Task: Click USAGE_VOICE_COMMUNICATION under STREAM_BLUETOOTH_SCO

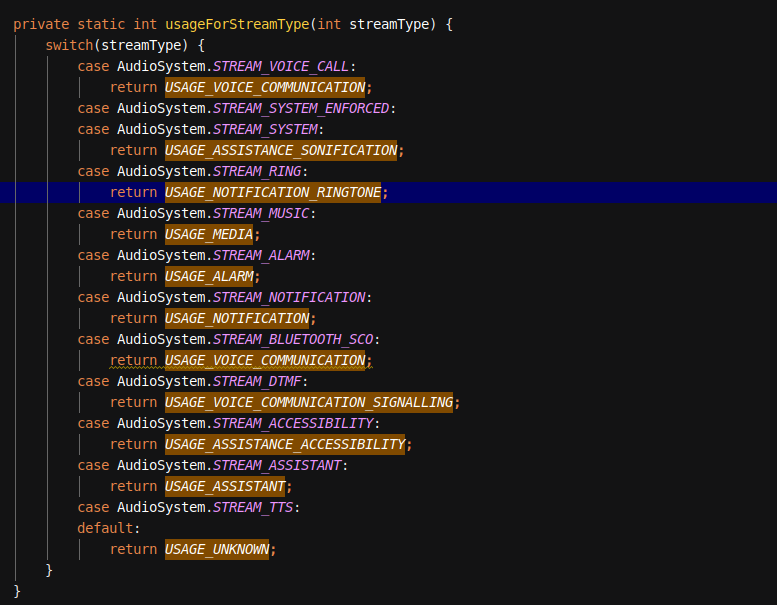Action: point(265,360)
